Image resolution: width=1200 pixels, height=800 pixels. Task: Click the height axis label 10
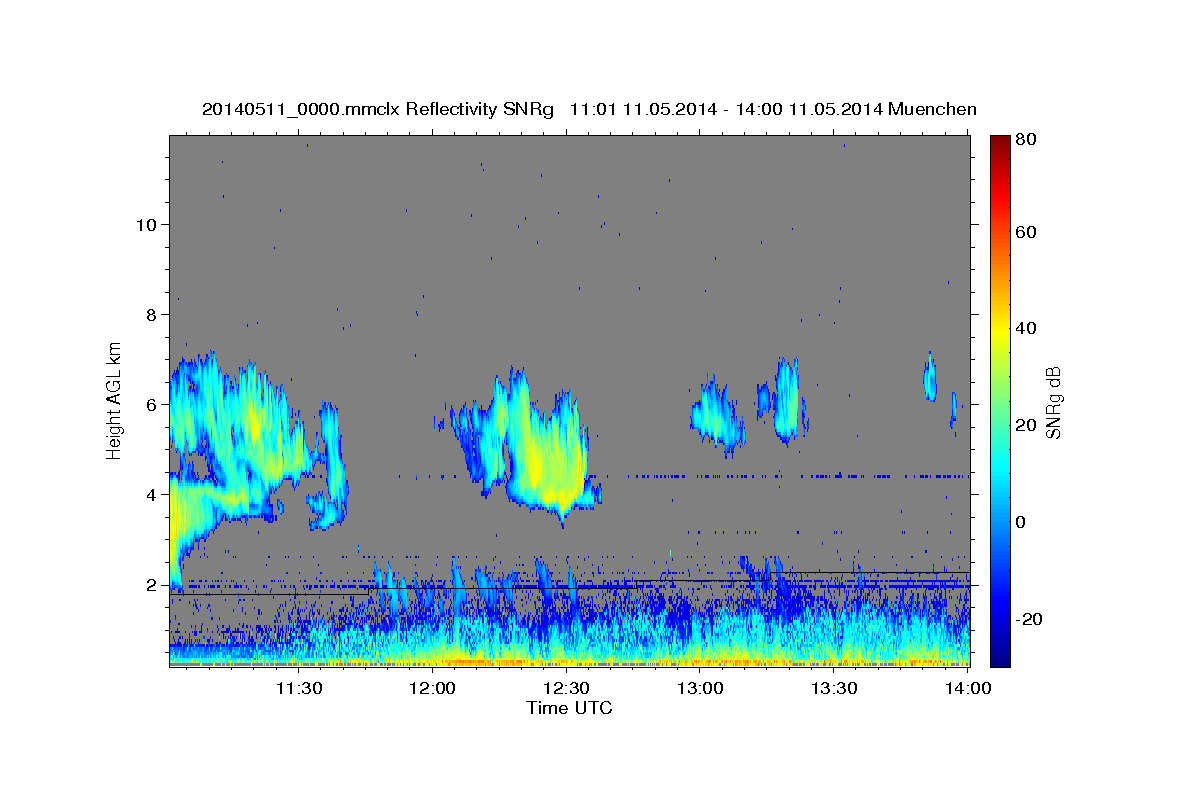coord(146,224)
